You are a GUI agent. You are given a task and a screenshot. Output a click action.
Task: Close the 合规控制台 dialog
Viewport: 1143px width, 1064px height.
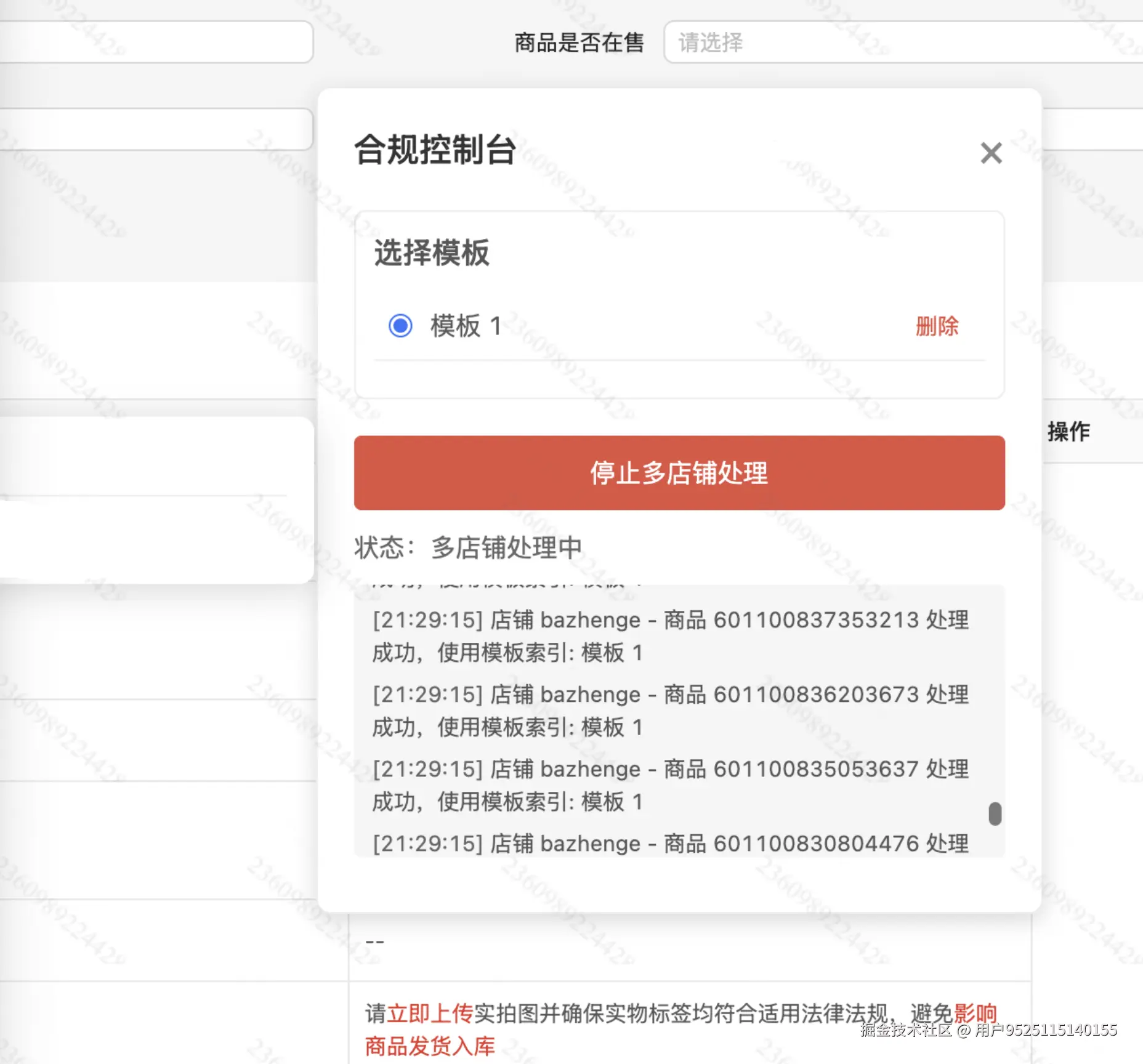[991, 153]
